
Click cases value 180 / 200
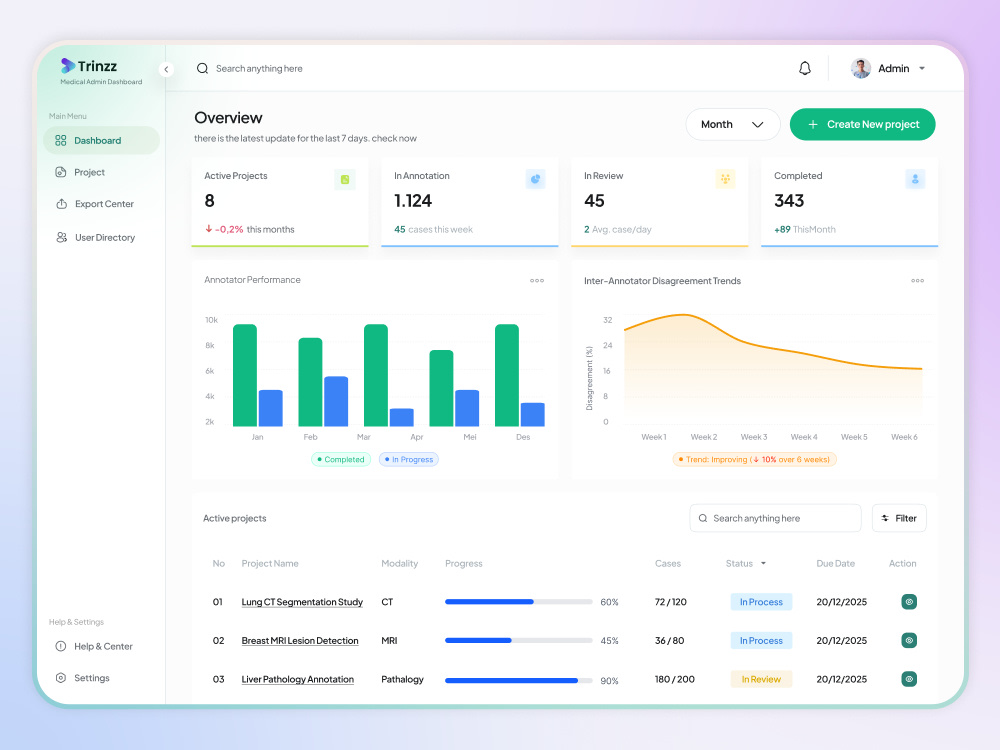674,680
